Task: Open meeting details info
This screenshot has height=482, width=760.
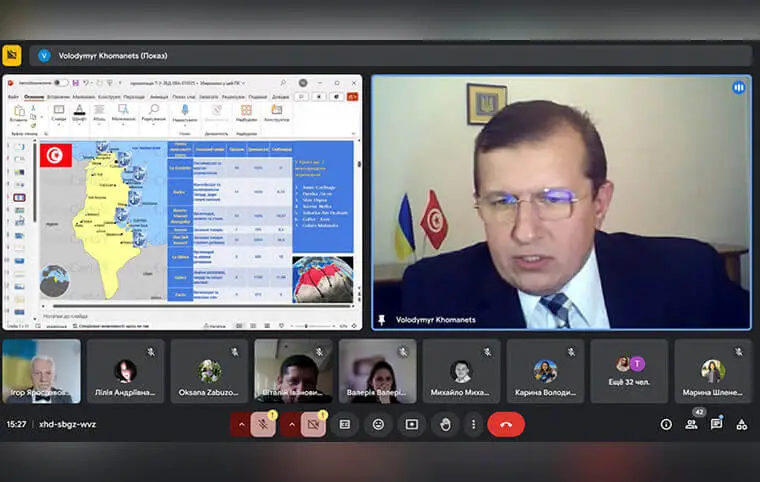Action: (x=666, y=424)
